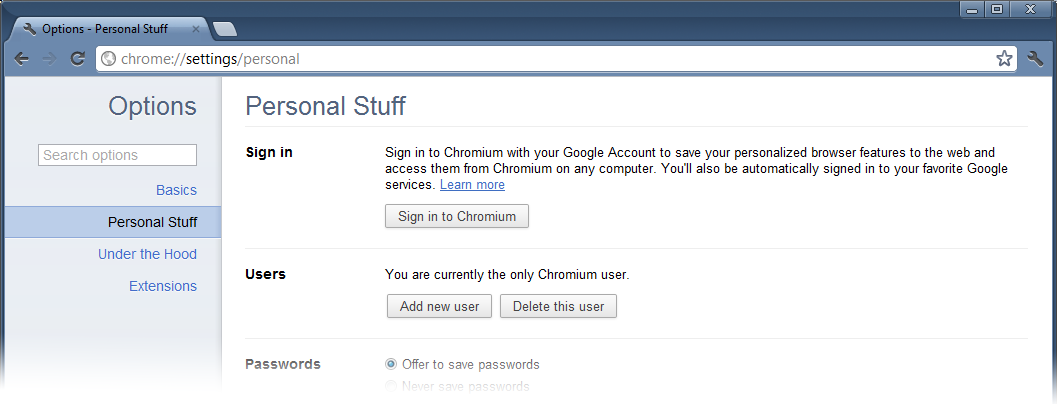Image resolution: width=1057 pixels, height=404 pixels.
Task: Close the Options - Personal Stuff tab
Action: pyautogui.click(x=195, y=29)
